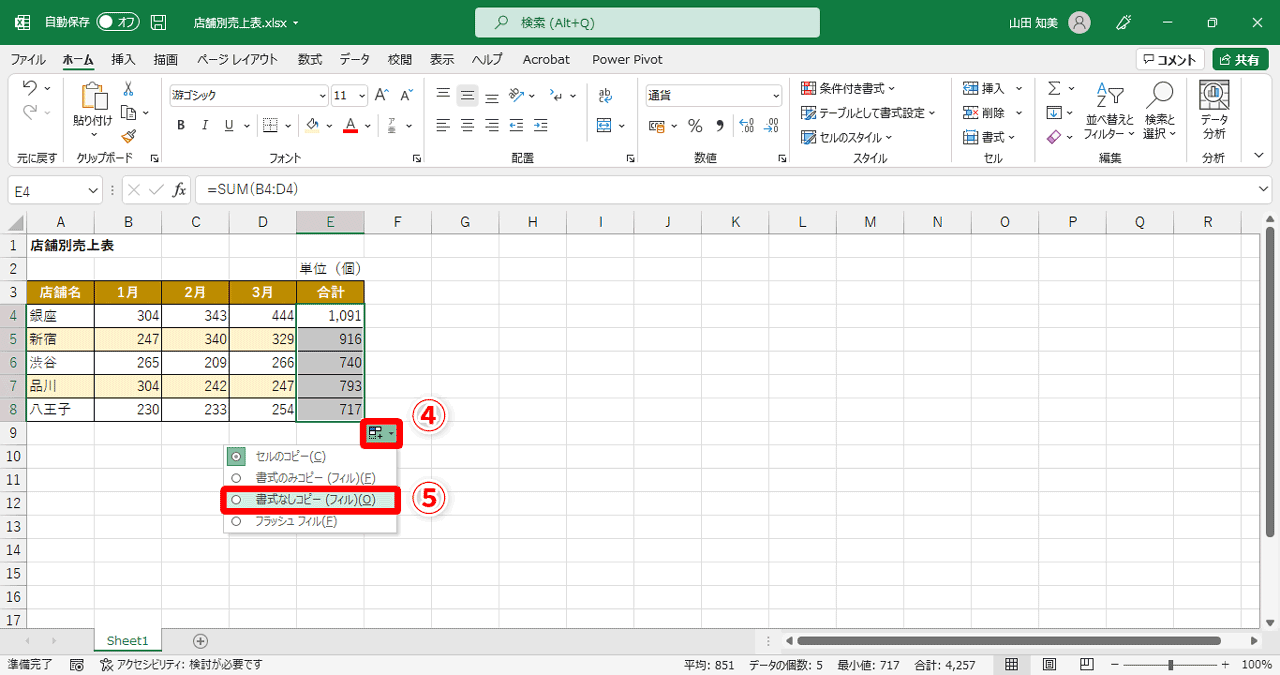Switch to Normal view icon
1280x675 pixels.
coord(1011,664)
